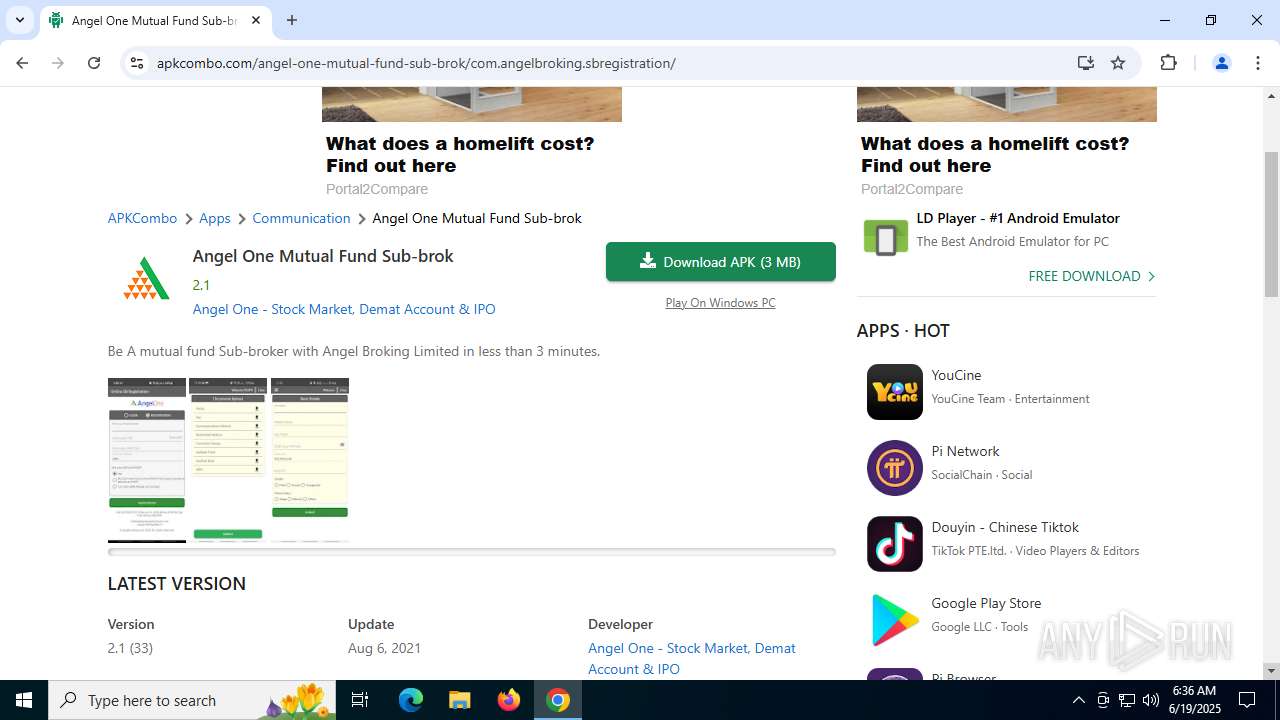Click the Play On Windows PC link

[x=720, y=303]
